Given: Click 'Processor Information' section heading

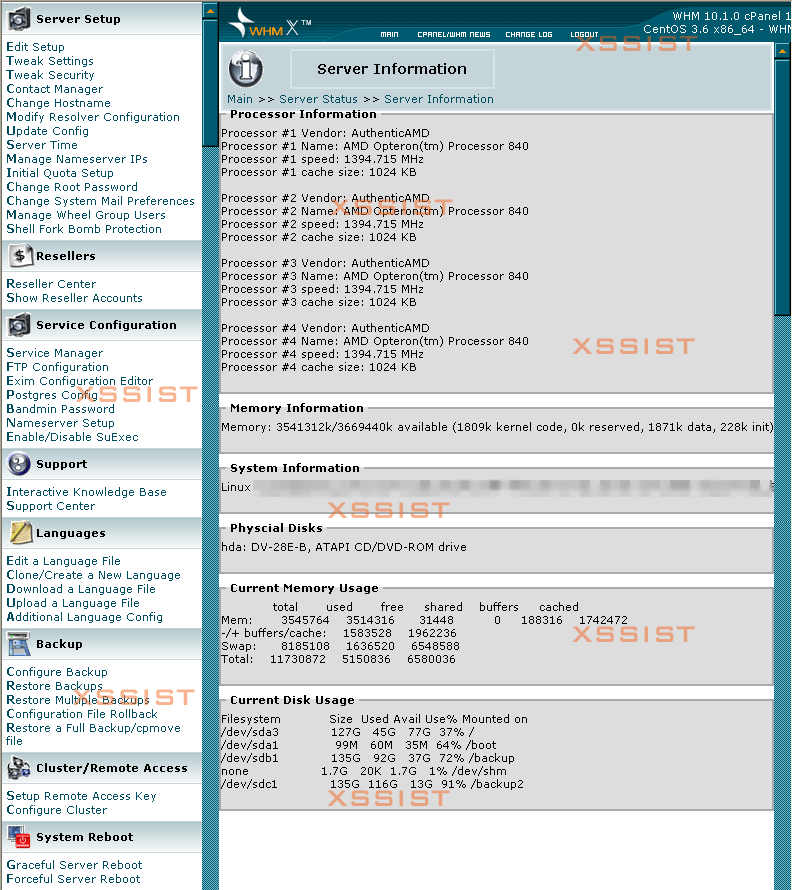Looking at the screenshot, I should coord(303,114).
